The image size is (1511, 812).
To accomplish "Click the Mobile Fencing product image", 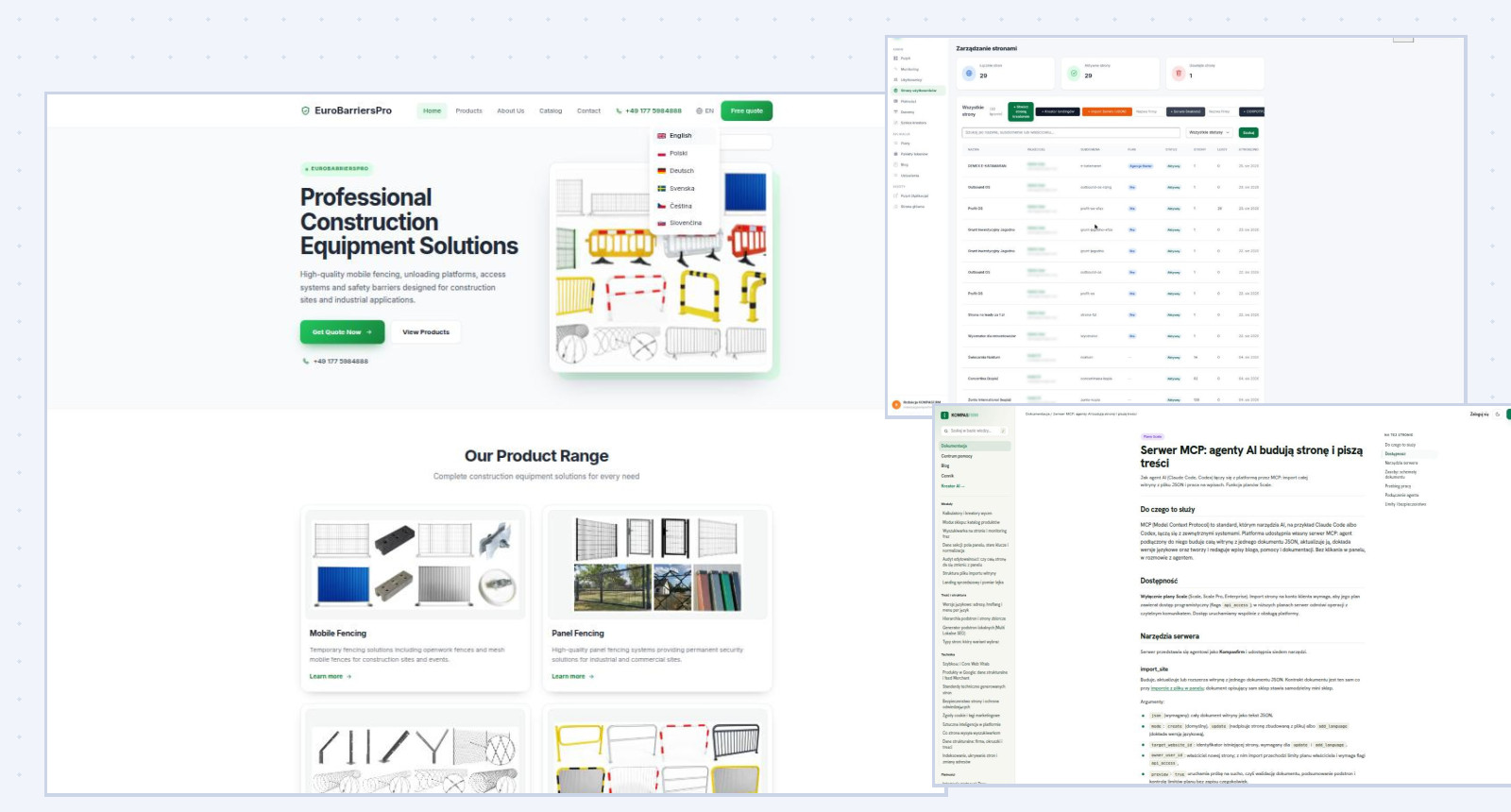I will [x=416, y=566].
